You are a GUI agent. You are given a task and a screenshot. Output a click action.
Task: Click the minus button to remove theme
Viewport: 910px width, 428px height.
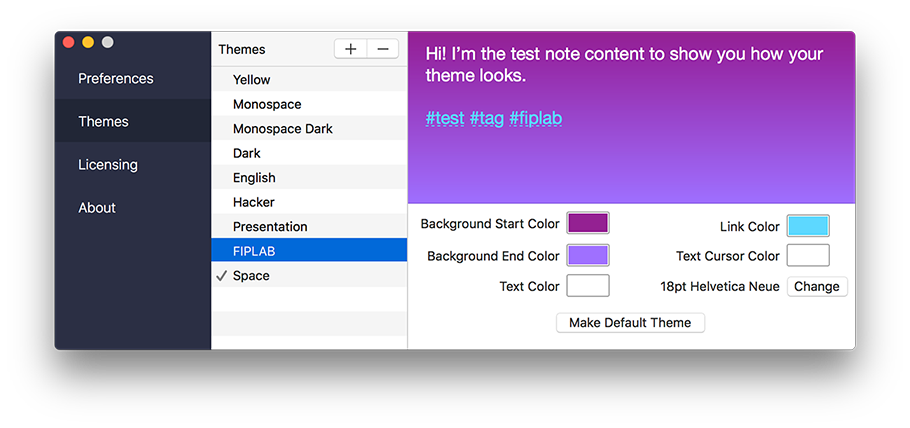(383, 49)
